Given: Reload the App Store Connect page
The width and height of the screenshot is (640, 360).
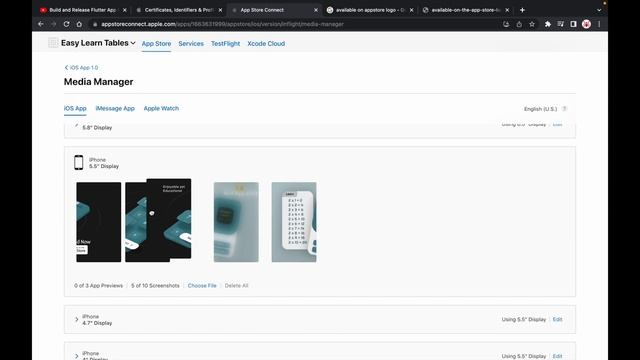Looking at the screenshot, I should (66, 24).
